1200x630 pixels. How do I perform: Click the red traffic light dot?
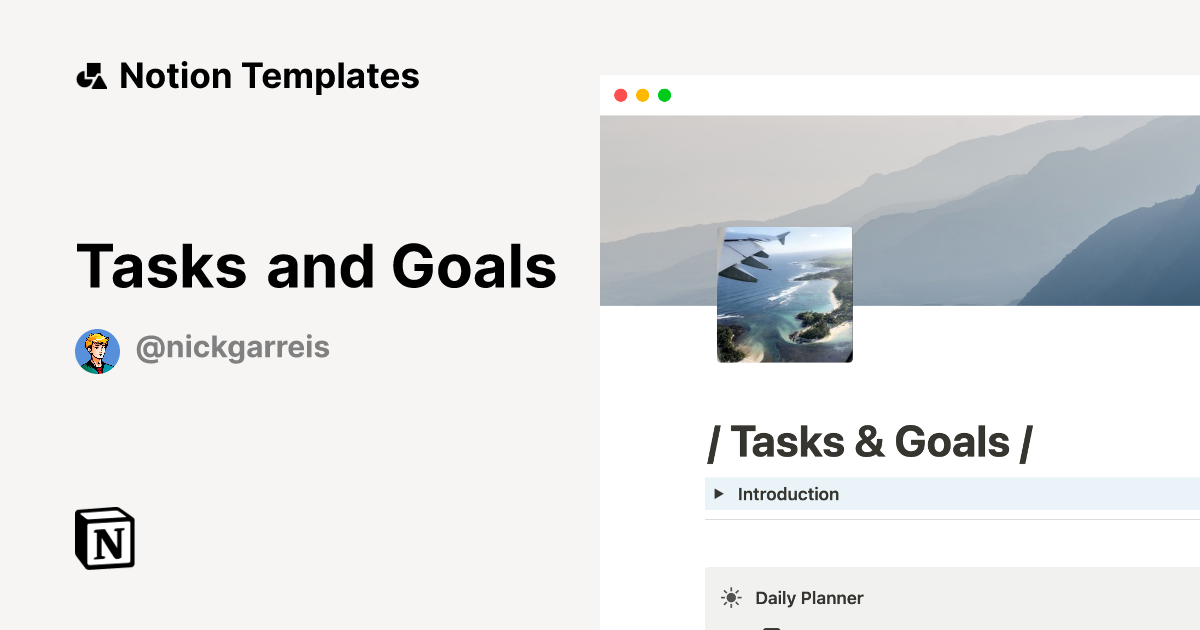(621, 95)
